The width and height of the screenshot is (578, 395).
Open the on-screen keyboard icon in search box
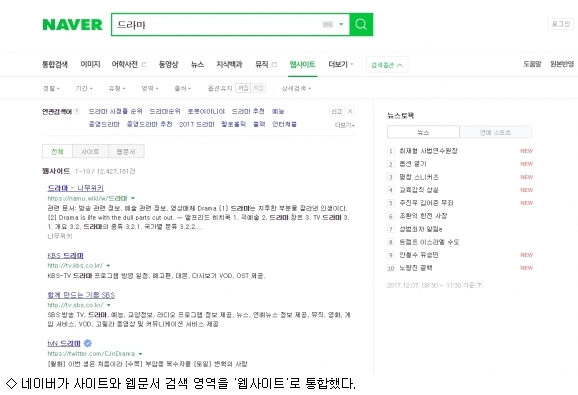(x=328, y=24)
